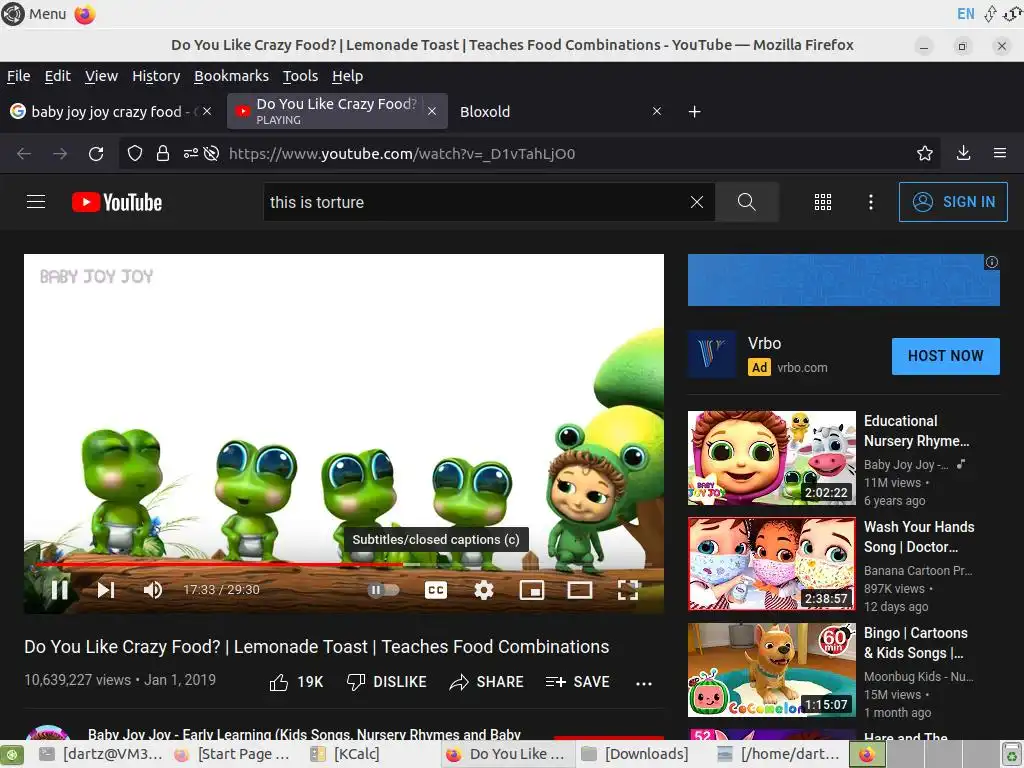Open more actions ellipsis below video

[644, 683]
